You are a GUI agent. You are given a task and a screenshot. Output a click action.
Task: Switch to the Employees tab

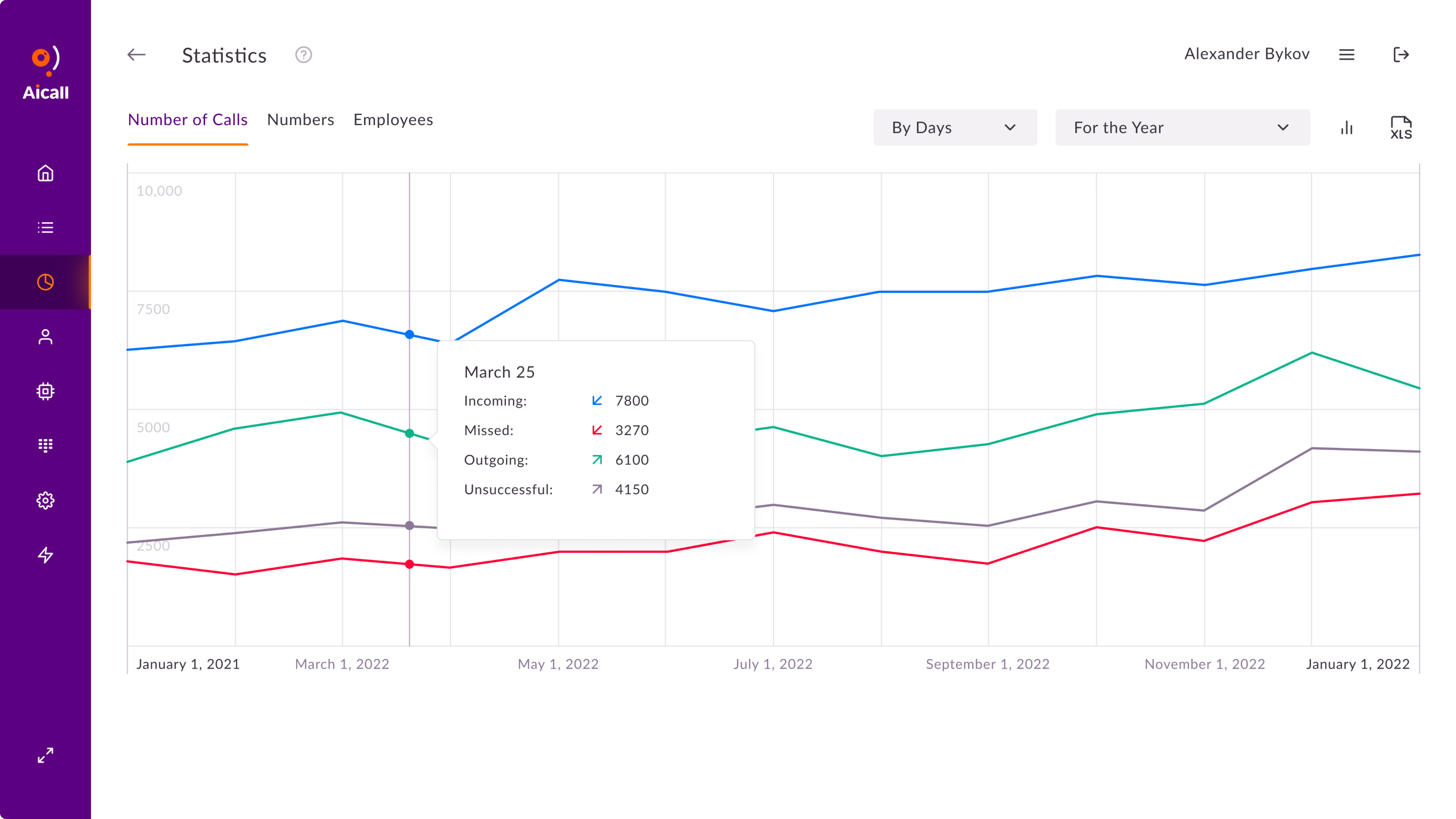pyautogui.click(x=394, y=120)
